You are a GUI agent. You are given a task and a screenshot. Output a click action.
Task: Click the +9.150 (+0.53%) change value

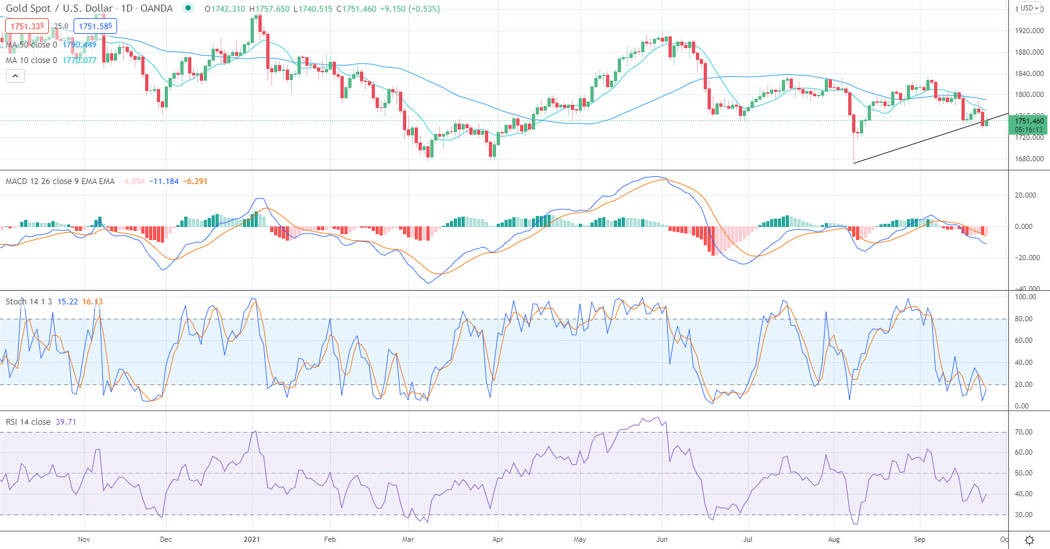coord(410,9)
